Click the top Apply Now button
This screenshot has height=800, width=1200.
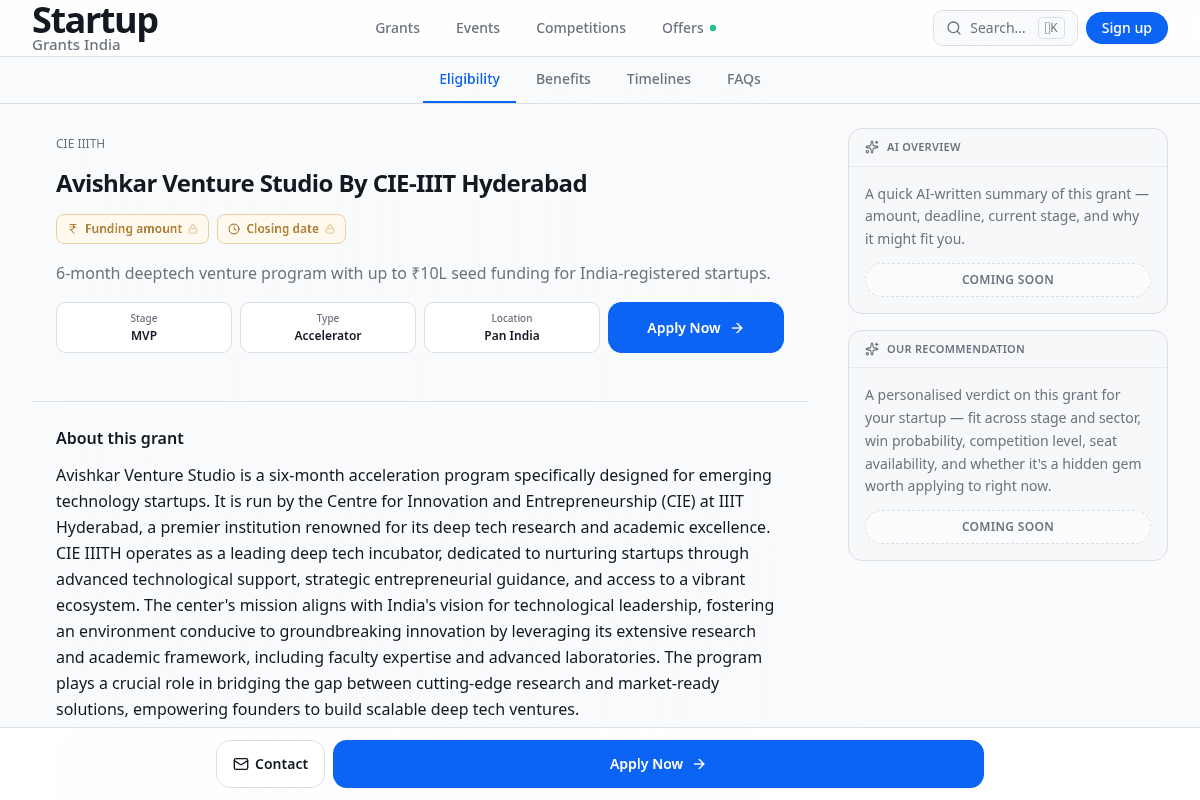click(696, 327)
